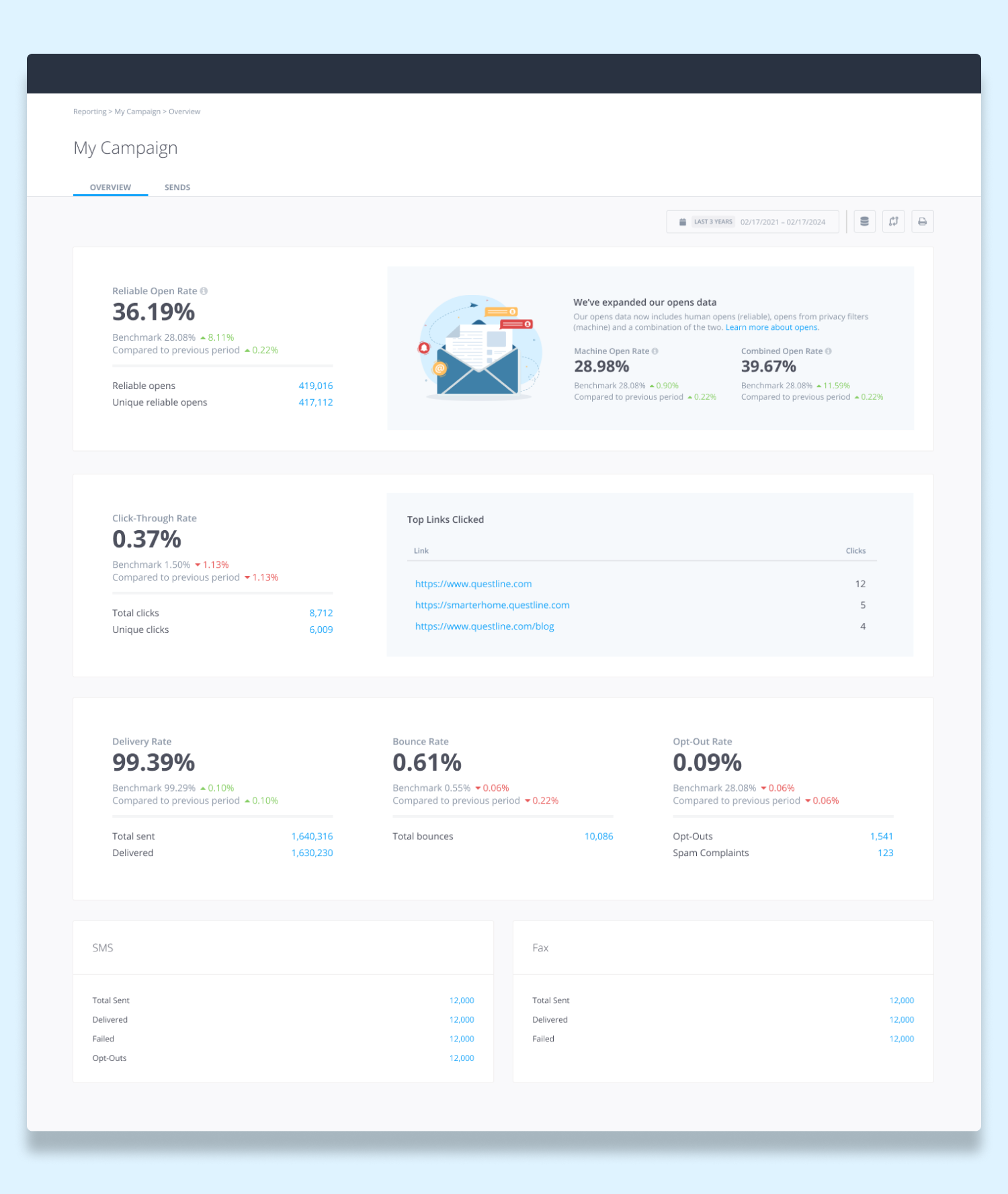Image resolution: width=1008 pixels, height=1194 pixels.
Task: Click click count 4 for blog link
Action: [863, 626]
